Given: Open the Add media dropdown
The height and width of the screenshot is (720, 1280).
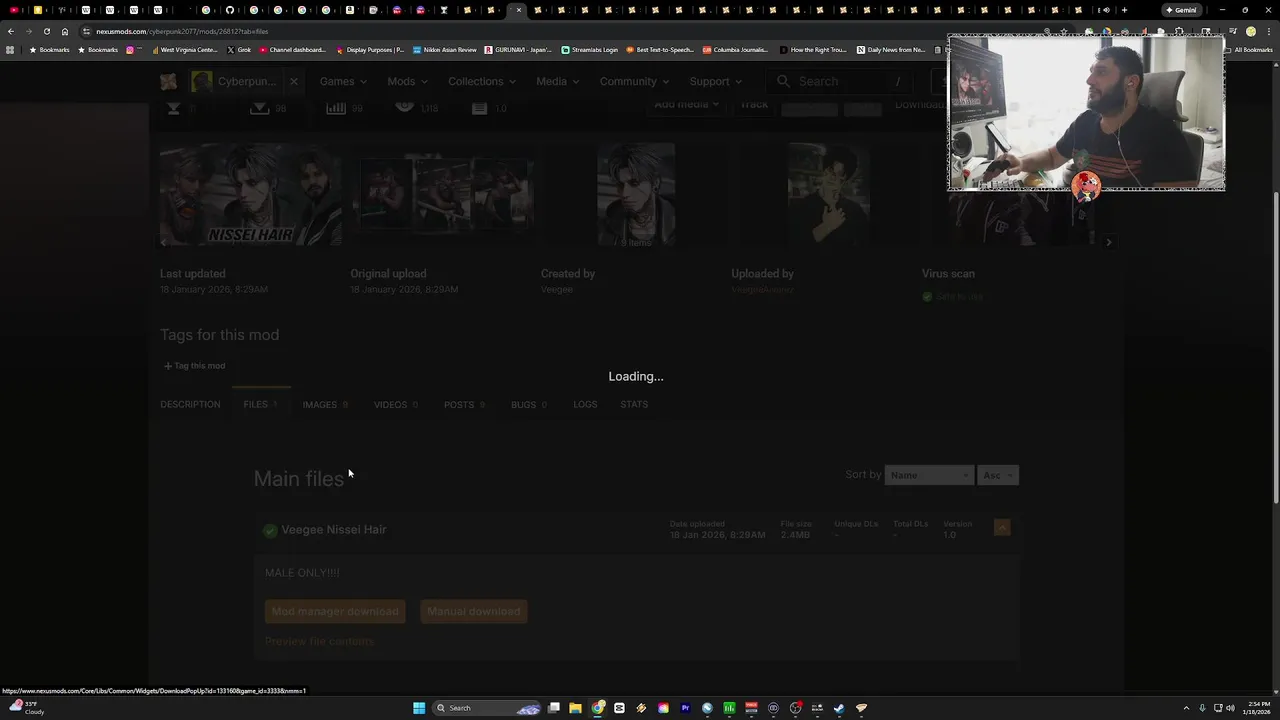Looking at the screenshot, I should click(687, 104).
